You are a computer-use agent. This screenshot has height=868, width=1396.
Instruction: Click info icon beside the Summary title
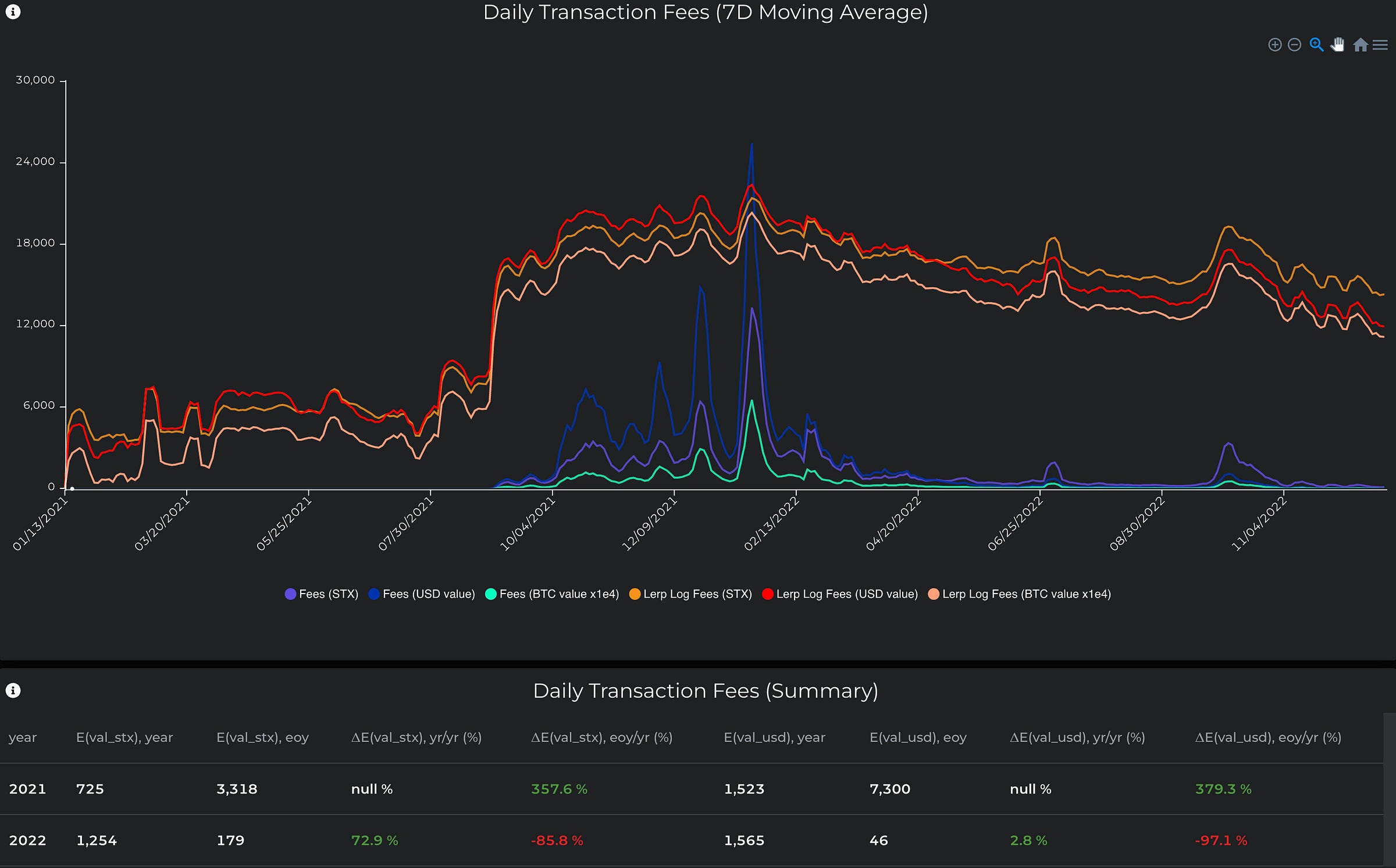tap(13, 690)
